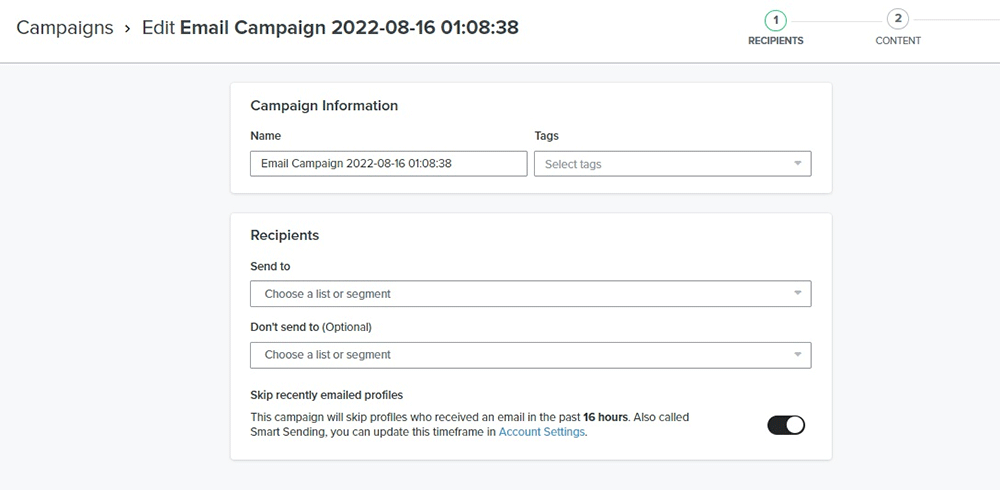The image size is (1000, 490).
Task: Expand the Send to list dropdown arrow
Action: coord(797,294)
